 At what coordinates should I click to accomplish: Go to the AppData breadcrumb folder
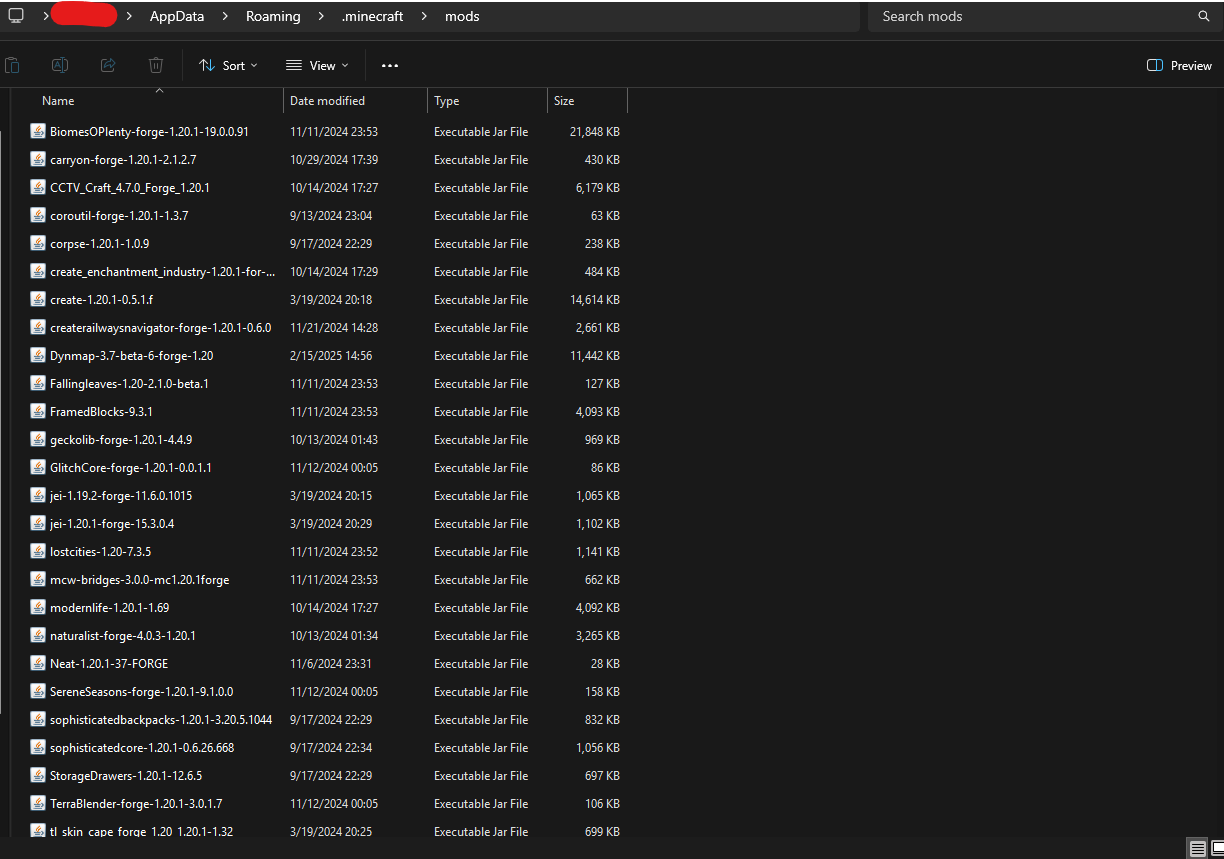(x=177, y=16)
